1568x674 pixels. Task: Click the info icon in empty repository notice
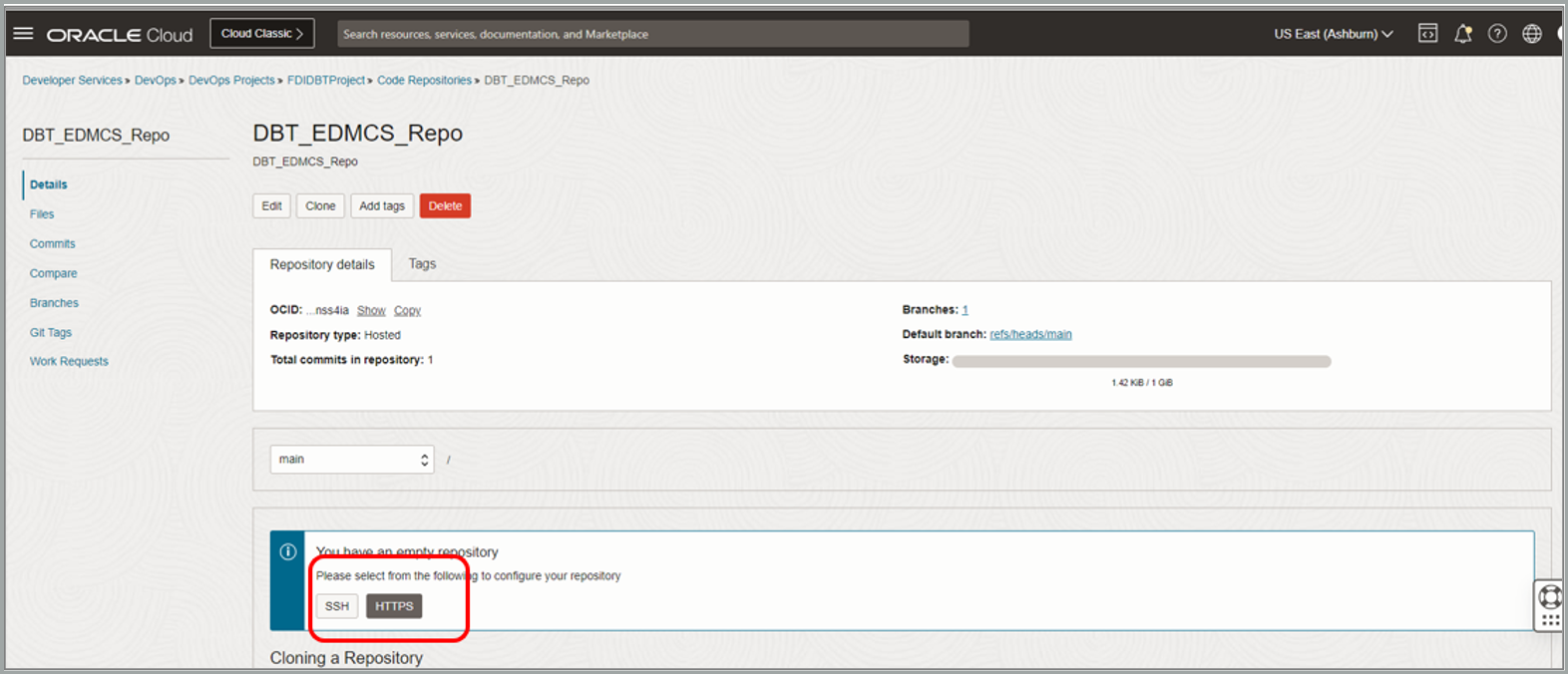(288, 551)
